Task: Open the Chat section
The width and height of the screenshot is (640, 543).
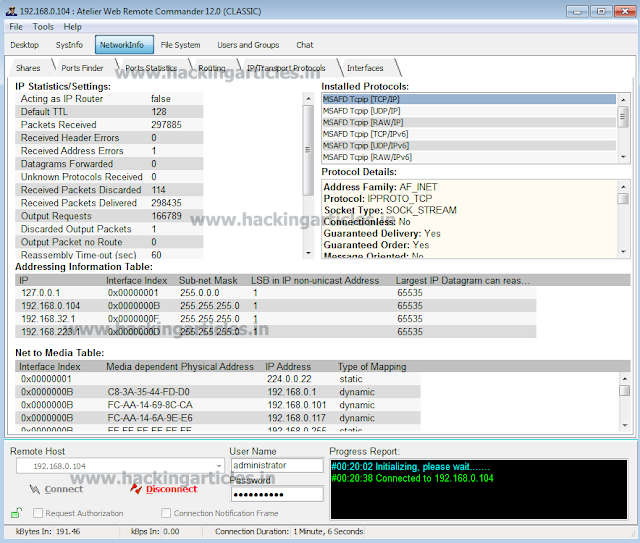Action: (304, 45)
